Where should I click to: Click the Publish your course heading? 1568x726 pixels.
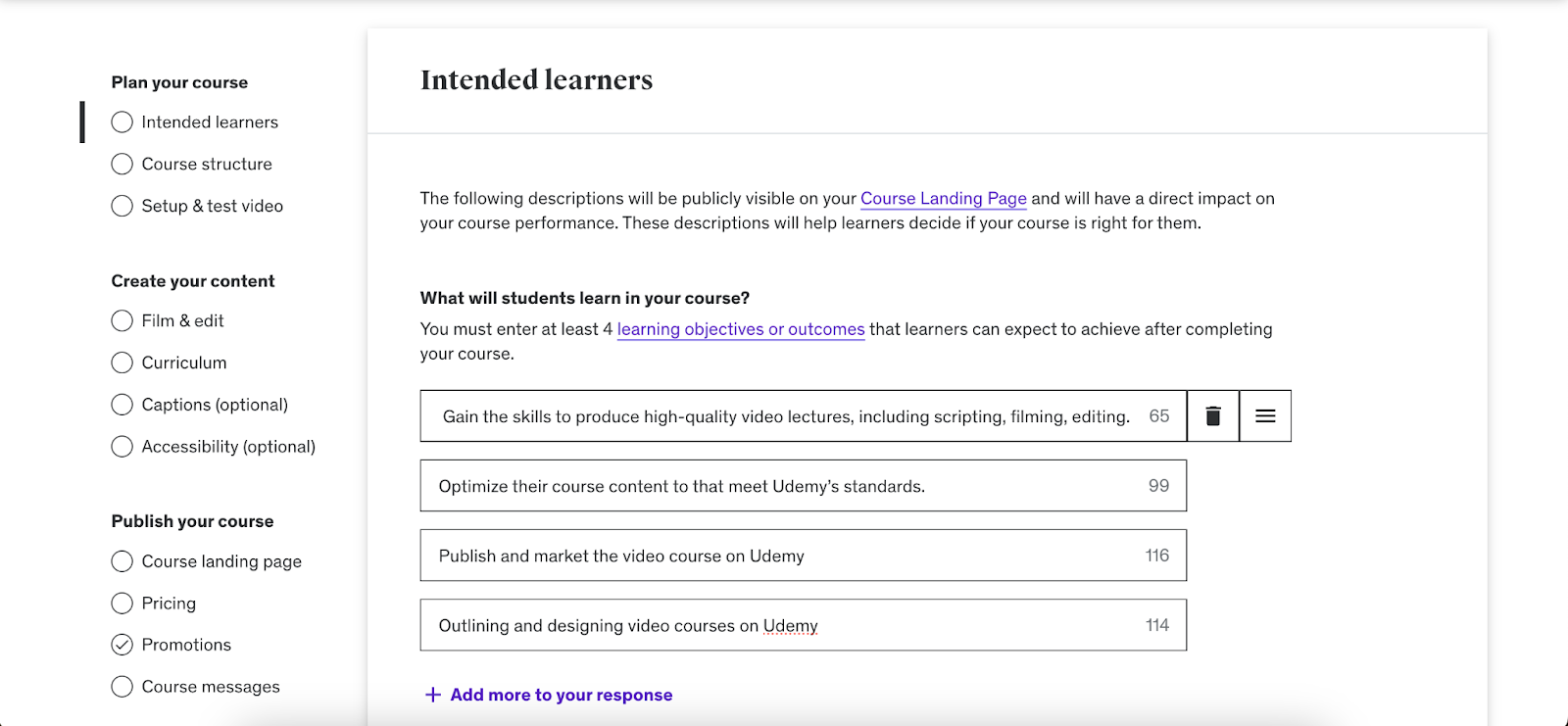pos(192,521)
